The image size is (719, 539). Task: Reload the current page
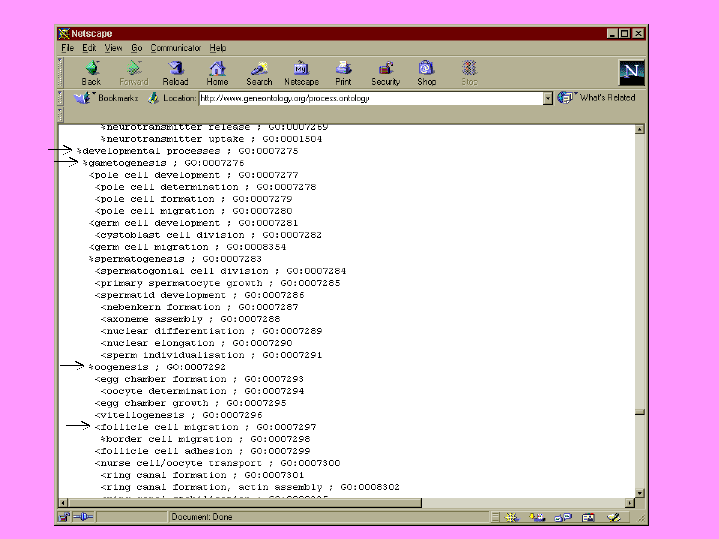point(176,72)
